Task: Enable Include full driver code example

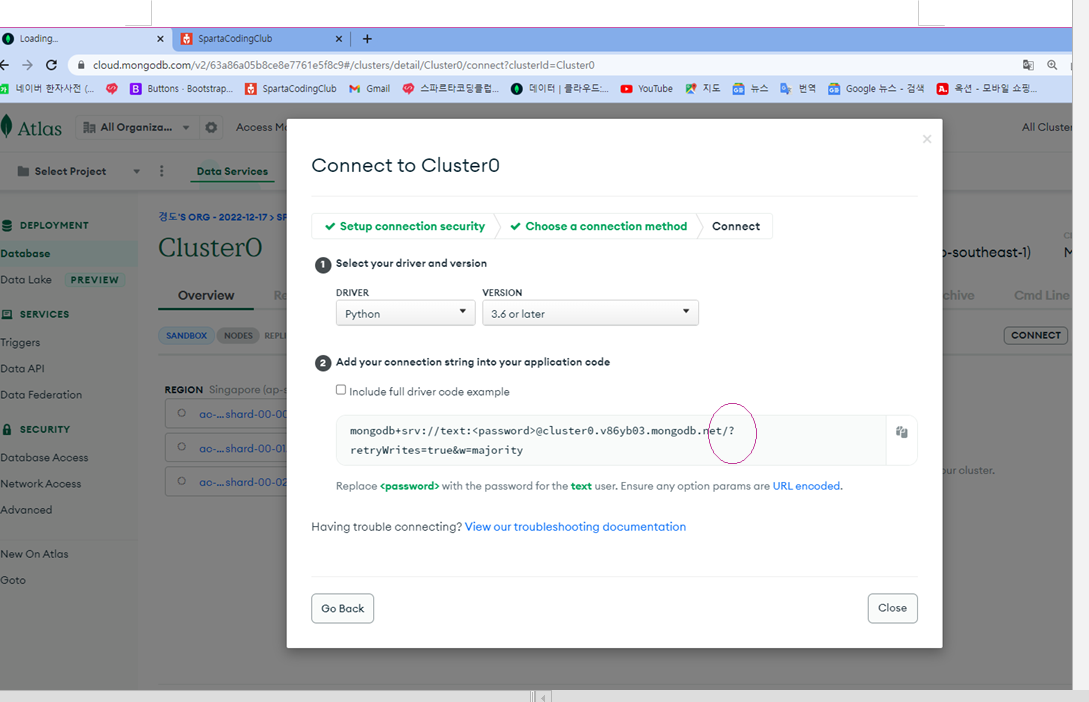Action: click(341, 390)
